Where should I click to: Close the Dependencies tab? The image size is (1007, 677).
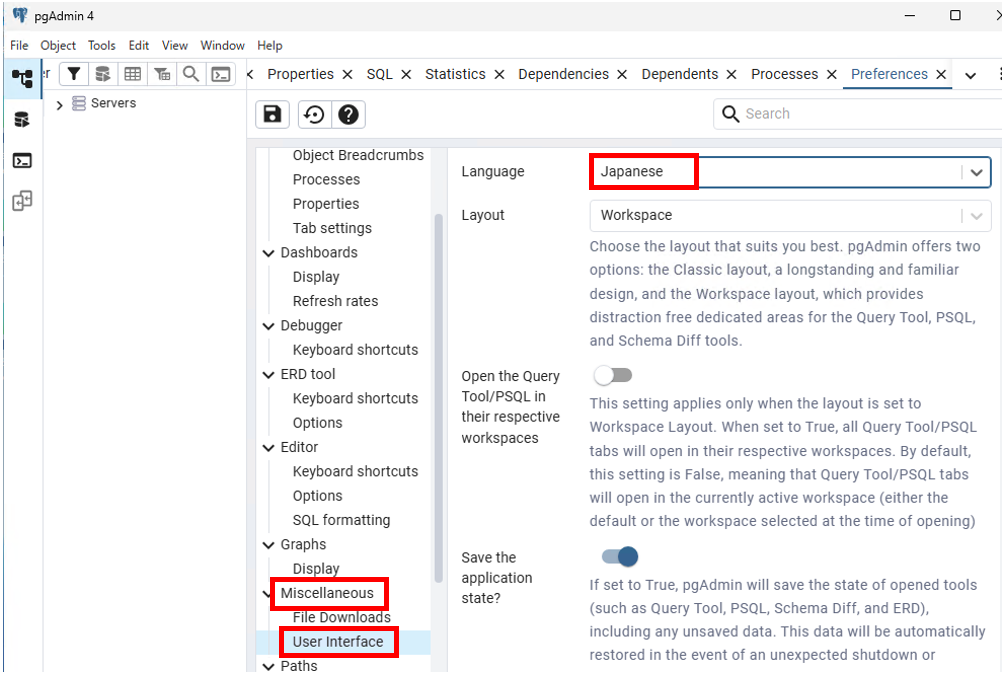(622, 75)
